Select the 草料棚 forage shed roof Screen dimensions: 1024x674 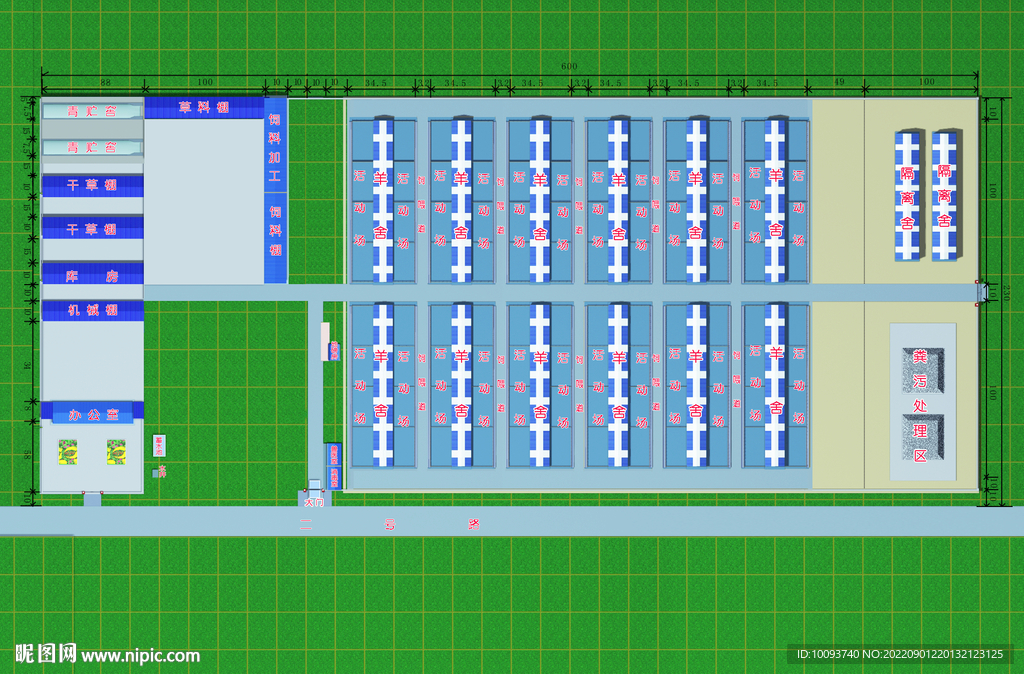(204, 108)
